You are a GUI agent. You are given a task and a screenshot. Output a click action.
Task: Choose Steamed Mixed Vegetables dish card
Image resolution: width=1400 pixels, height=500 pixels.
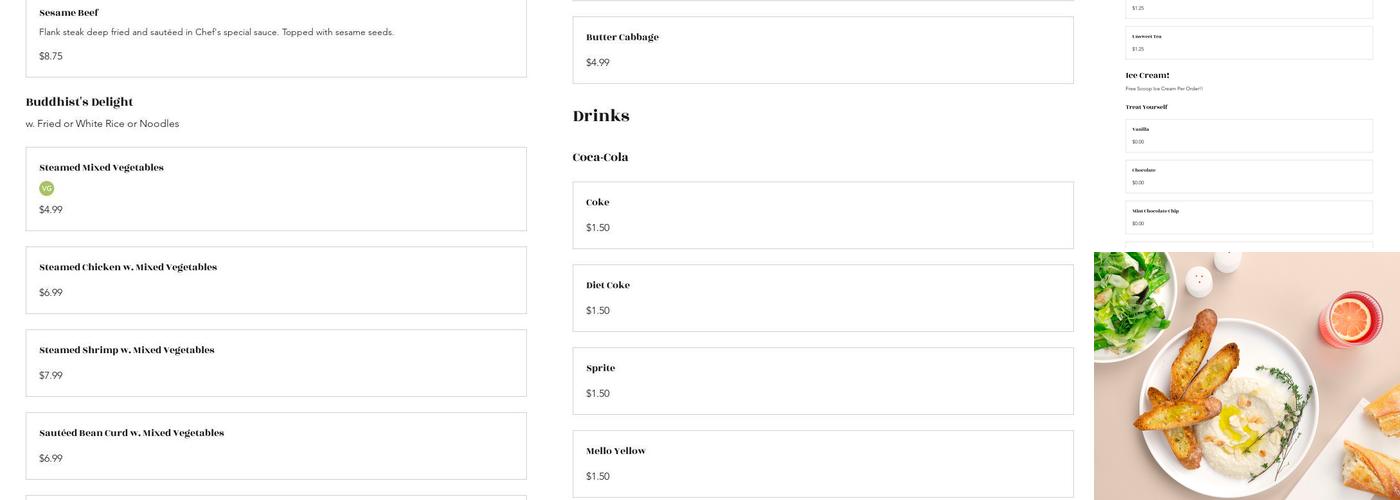pos(275,189)
